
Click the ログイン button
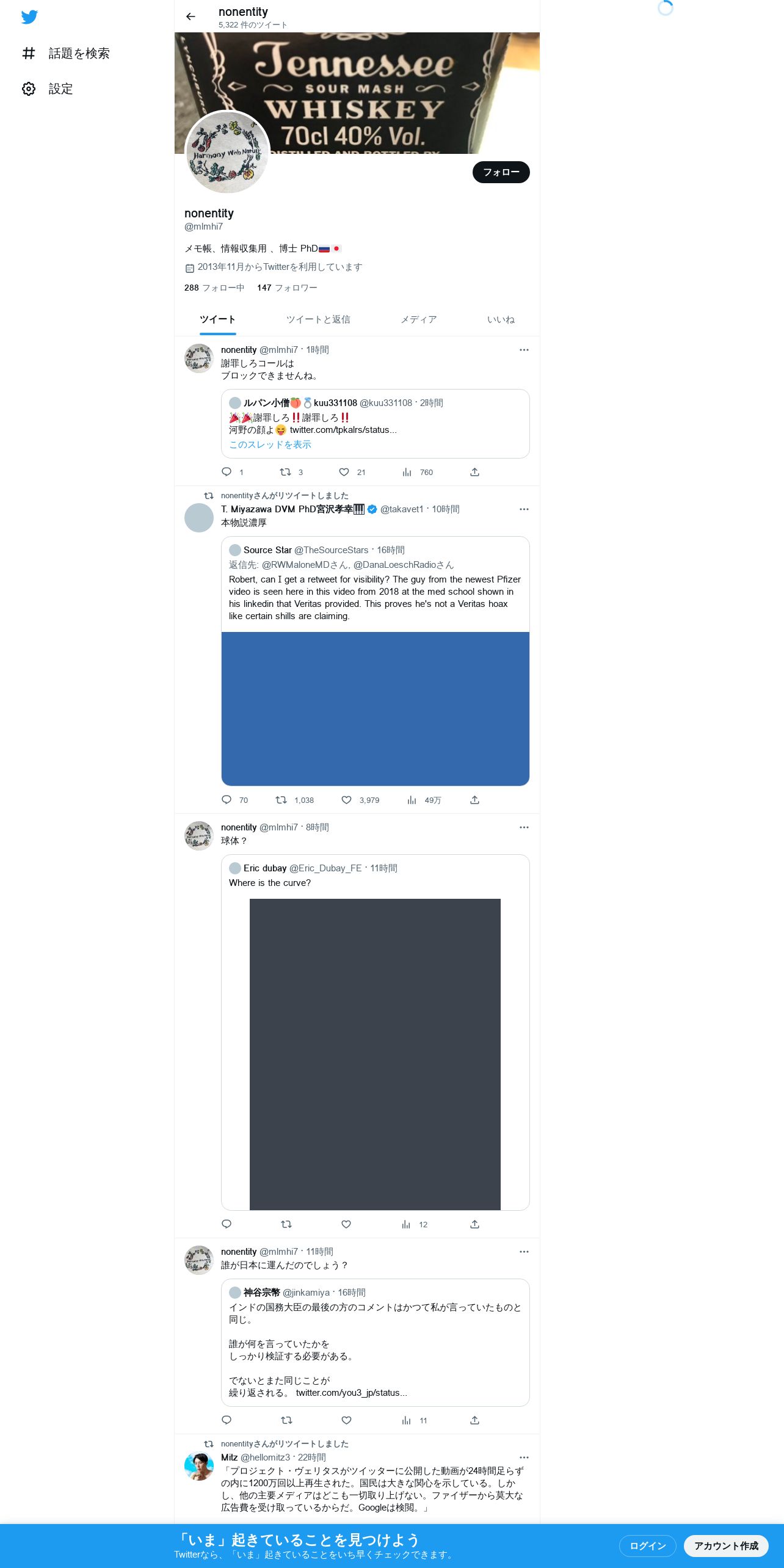(x=648, y=1546)
